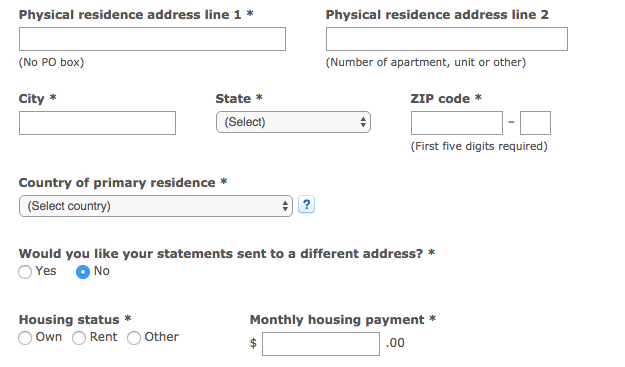The width and height of the screenshot is (625, 367).
Task: Click the help question mark icon
Action: (x=306, y=205)
